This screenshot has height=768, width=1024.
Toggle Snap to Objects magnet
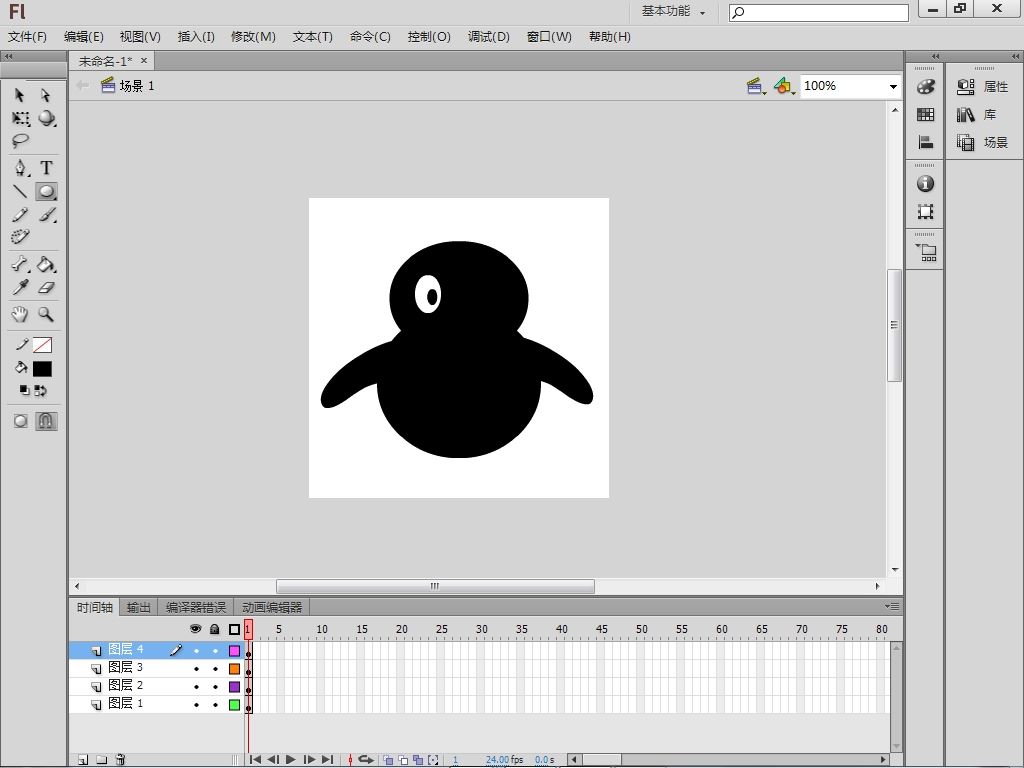[46, 421]
